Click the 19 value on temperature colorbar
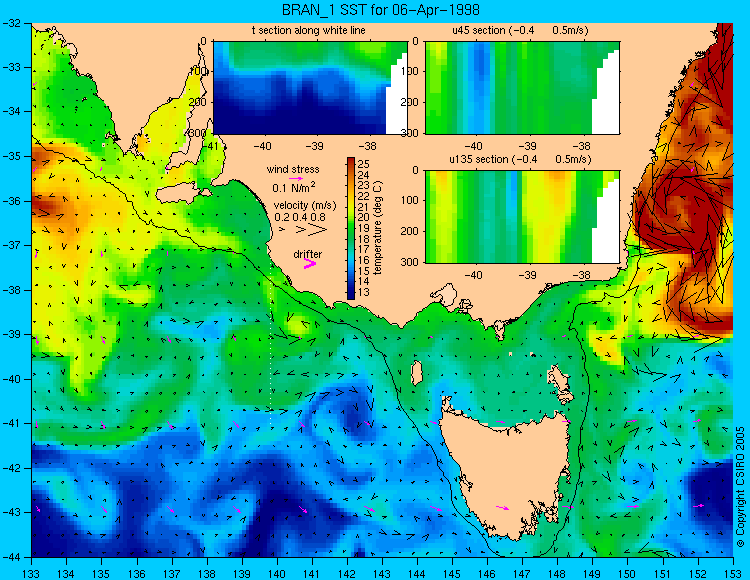This screenshot has height=580, width=750. pos(364,228)
